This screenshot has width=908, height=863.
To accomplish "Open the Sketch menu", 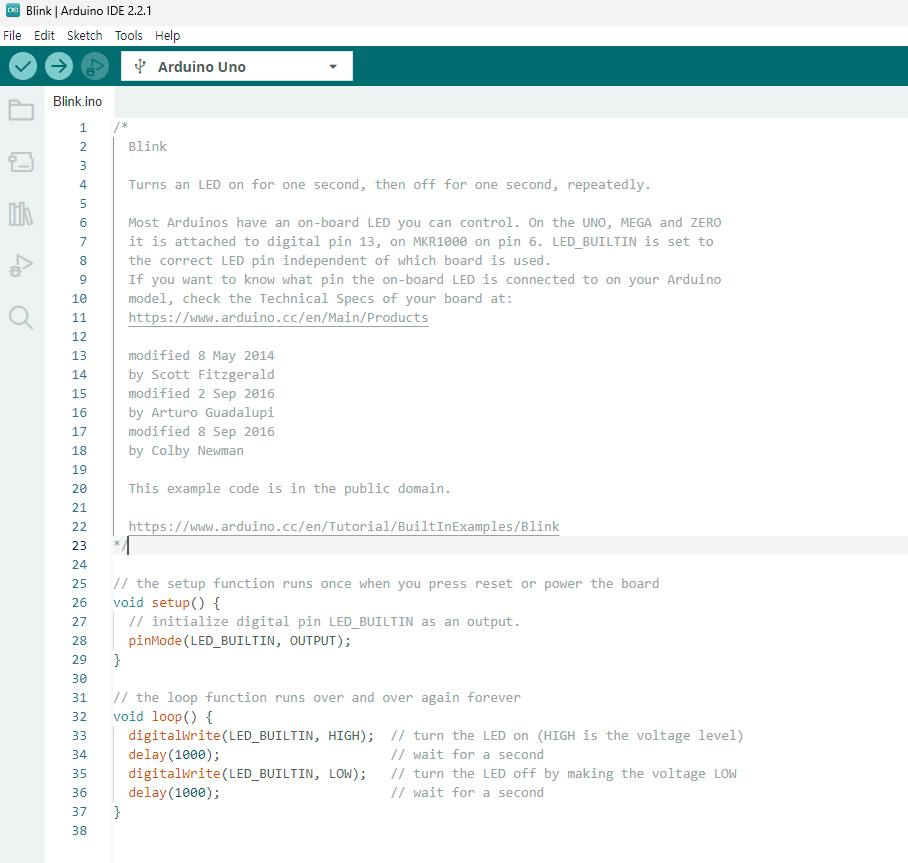I will [85, 36].
